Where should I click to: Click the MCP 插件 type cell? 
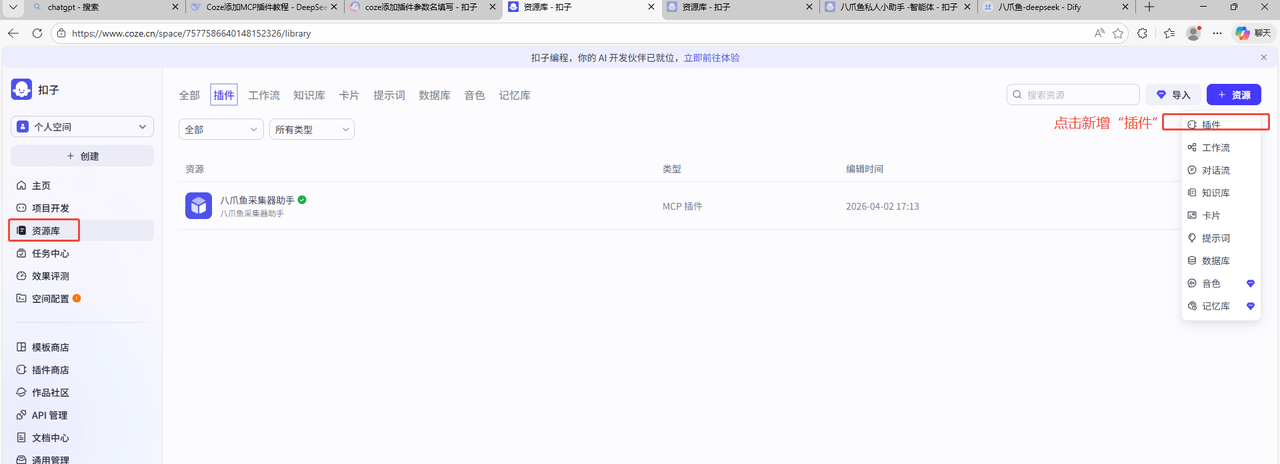coord(682,206)
